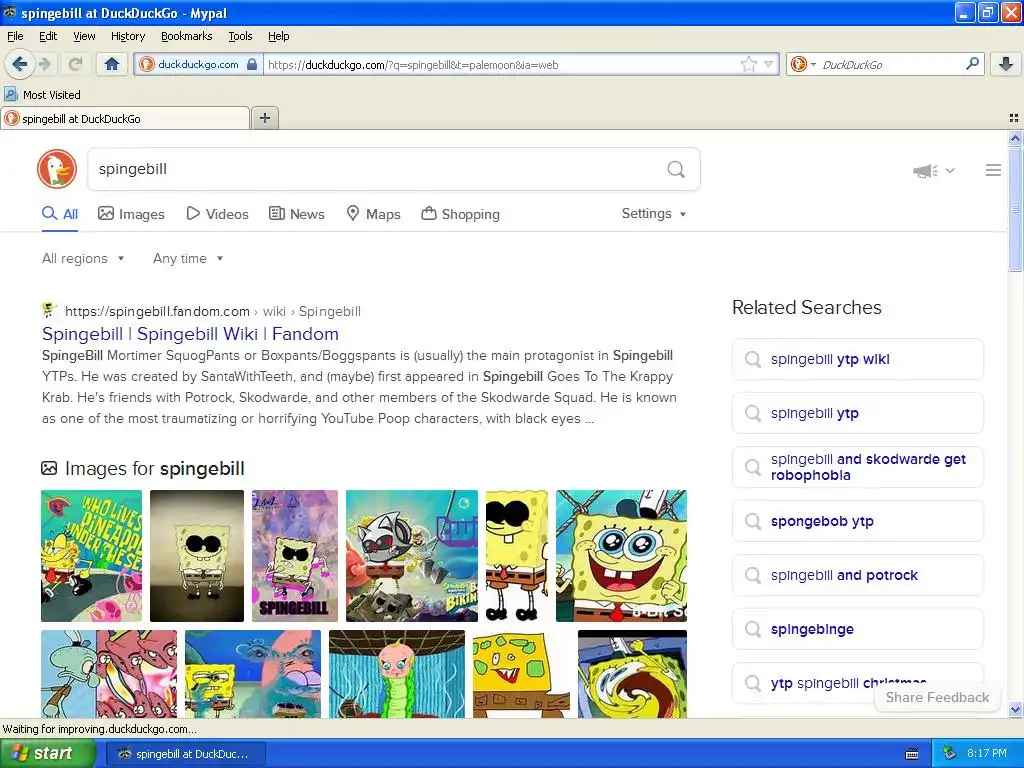Viewport: 1024px width, 768px height.
Task: Open the View menu
Action: pos(84,36)
